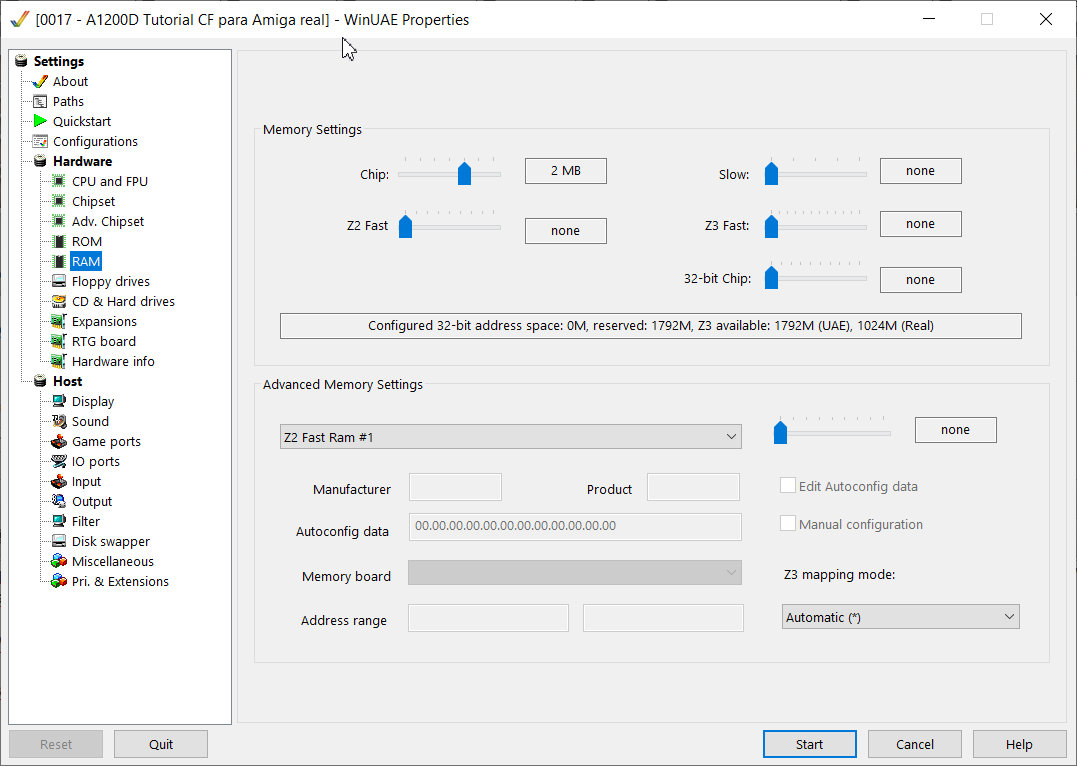1077x766 pixels.
Task: Select the Chipset settings page
Action: [x=93, y=201]
